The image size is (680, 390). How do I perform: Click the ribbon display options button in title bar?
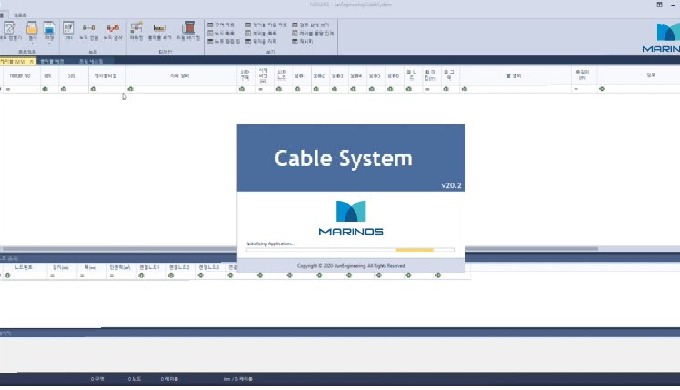coord(659,4)
